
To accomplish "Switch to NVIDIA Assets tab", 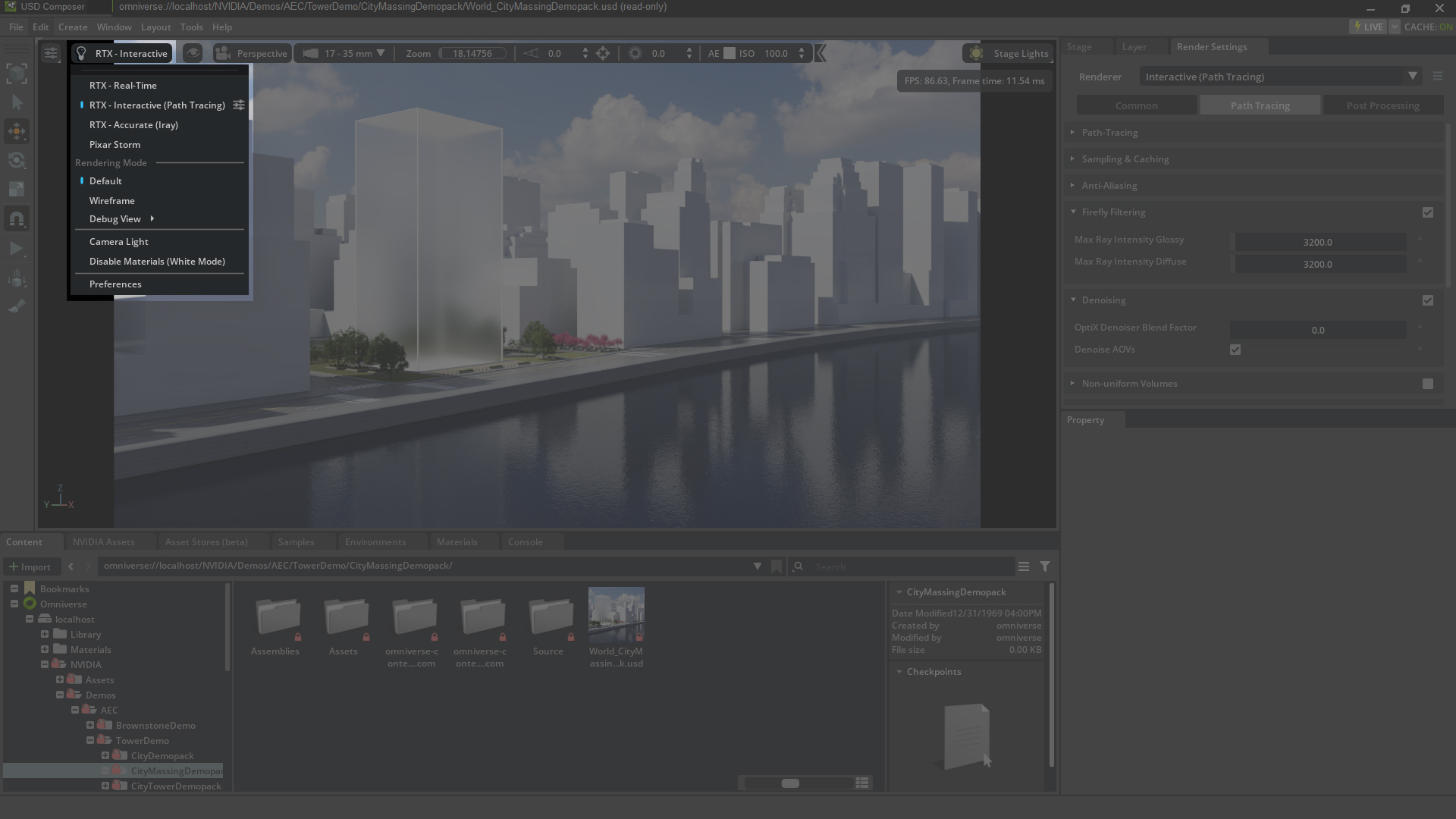I will (103, 541).
